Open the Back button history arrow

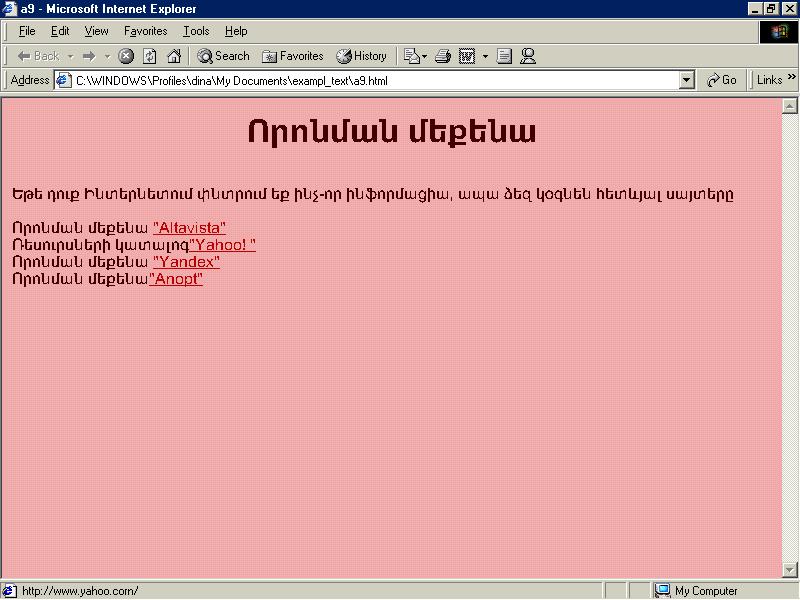click(70, 56)
